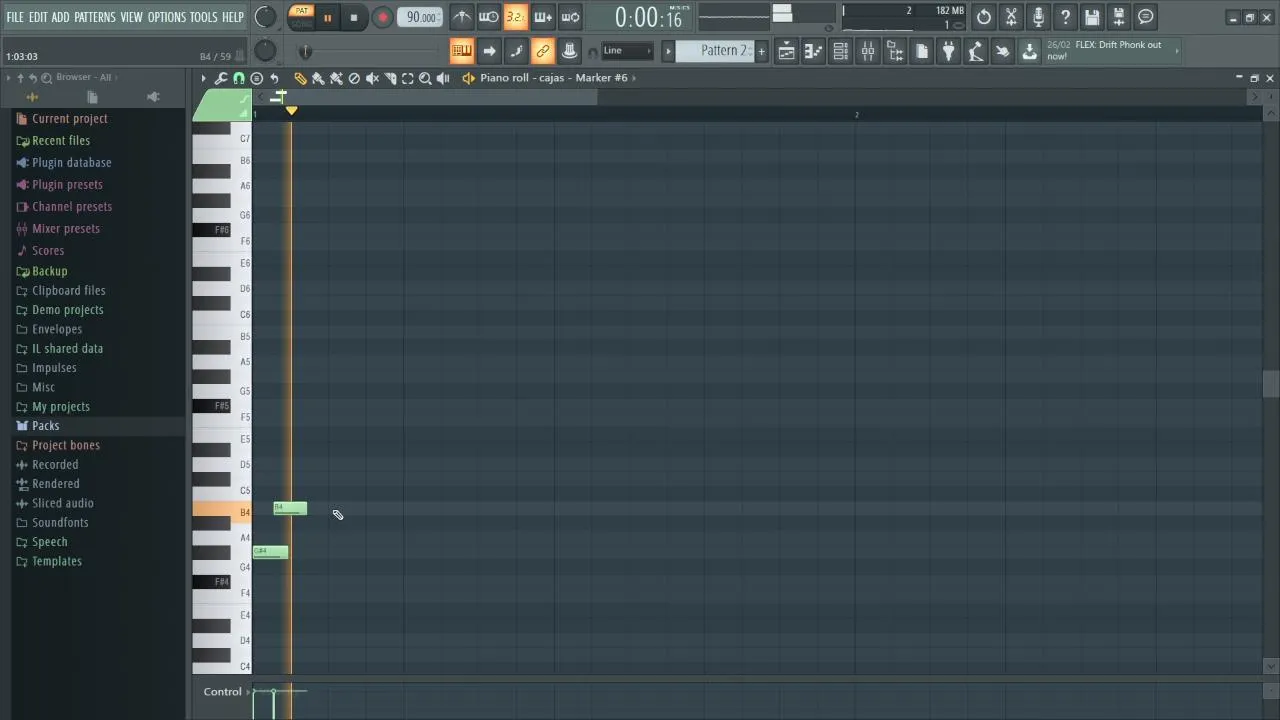Choose the Select tool in piano roll
This screenshot has height=720, width=1280.
pos(408,78)
